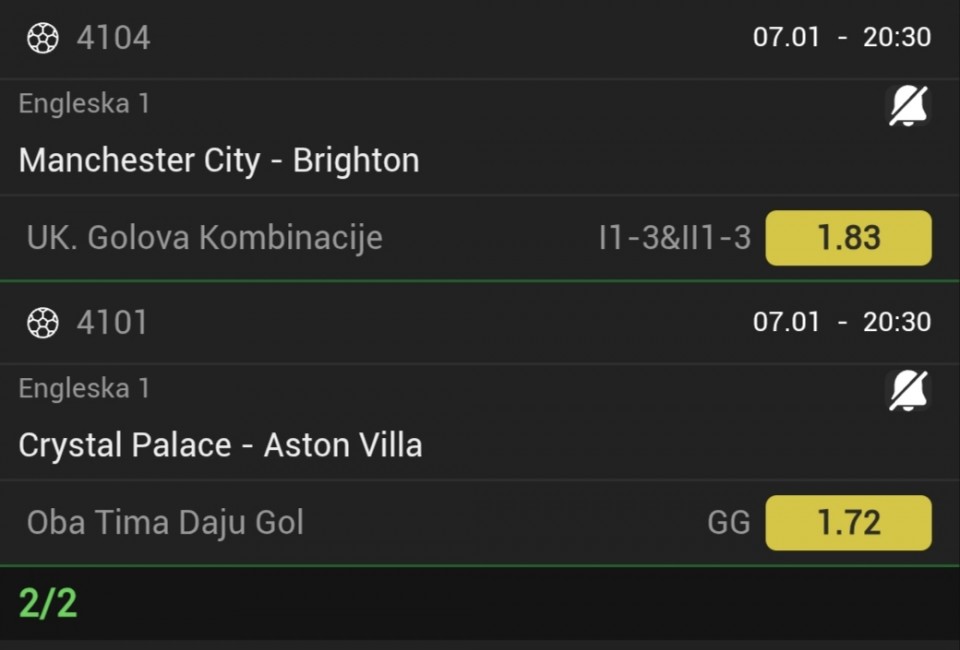Open the Crystal Palace - Aston Villa match
This screenshot has height=650, width=960.
point(220,444)
